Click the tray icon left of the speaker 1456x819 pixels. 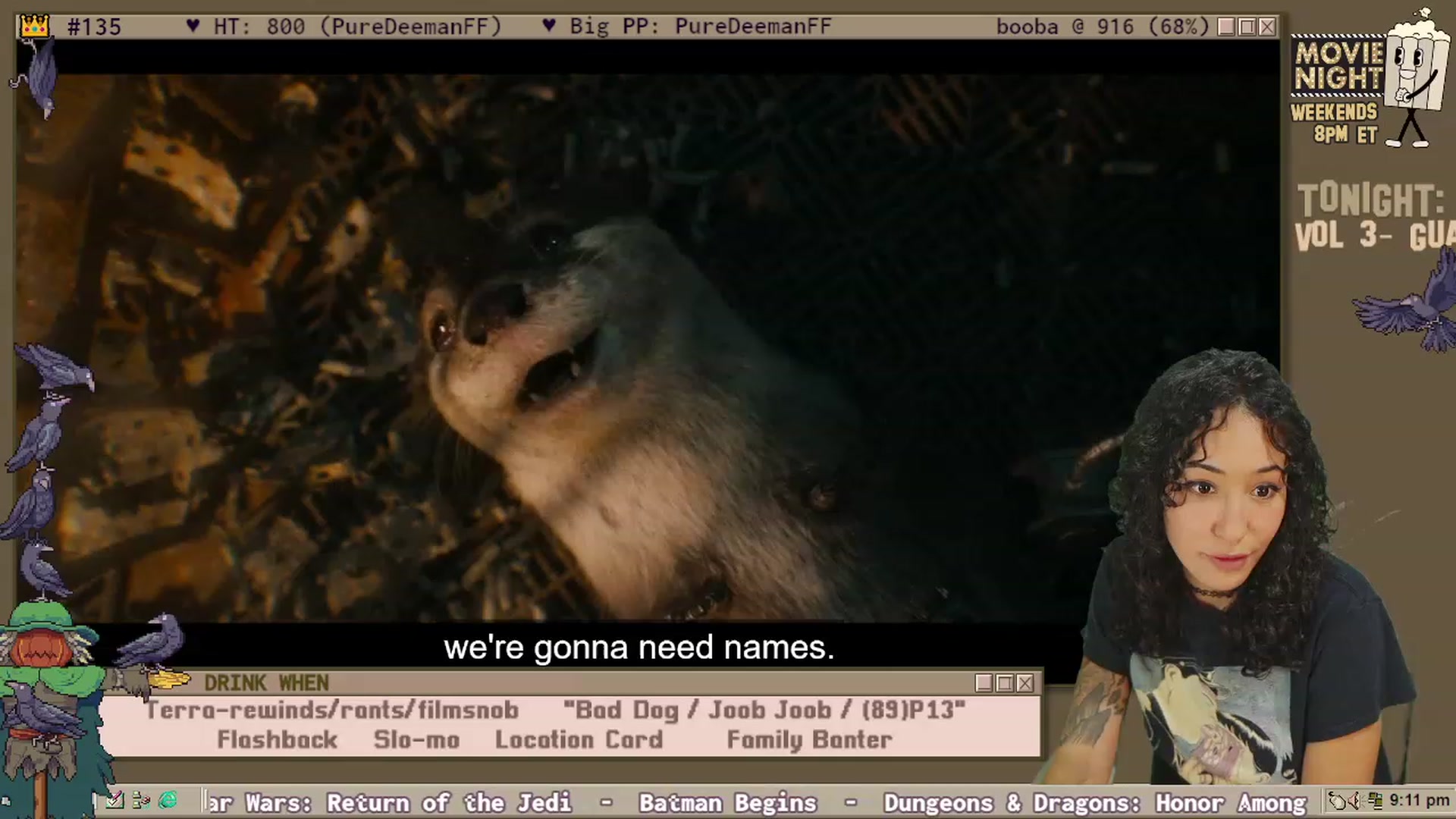[x=1338, y=801]
